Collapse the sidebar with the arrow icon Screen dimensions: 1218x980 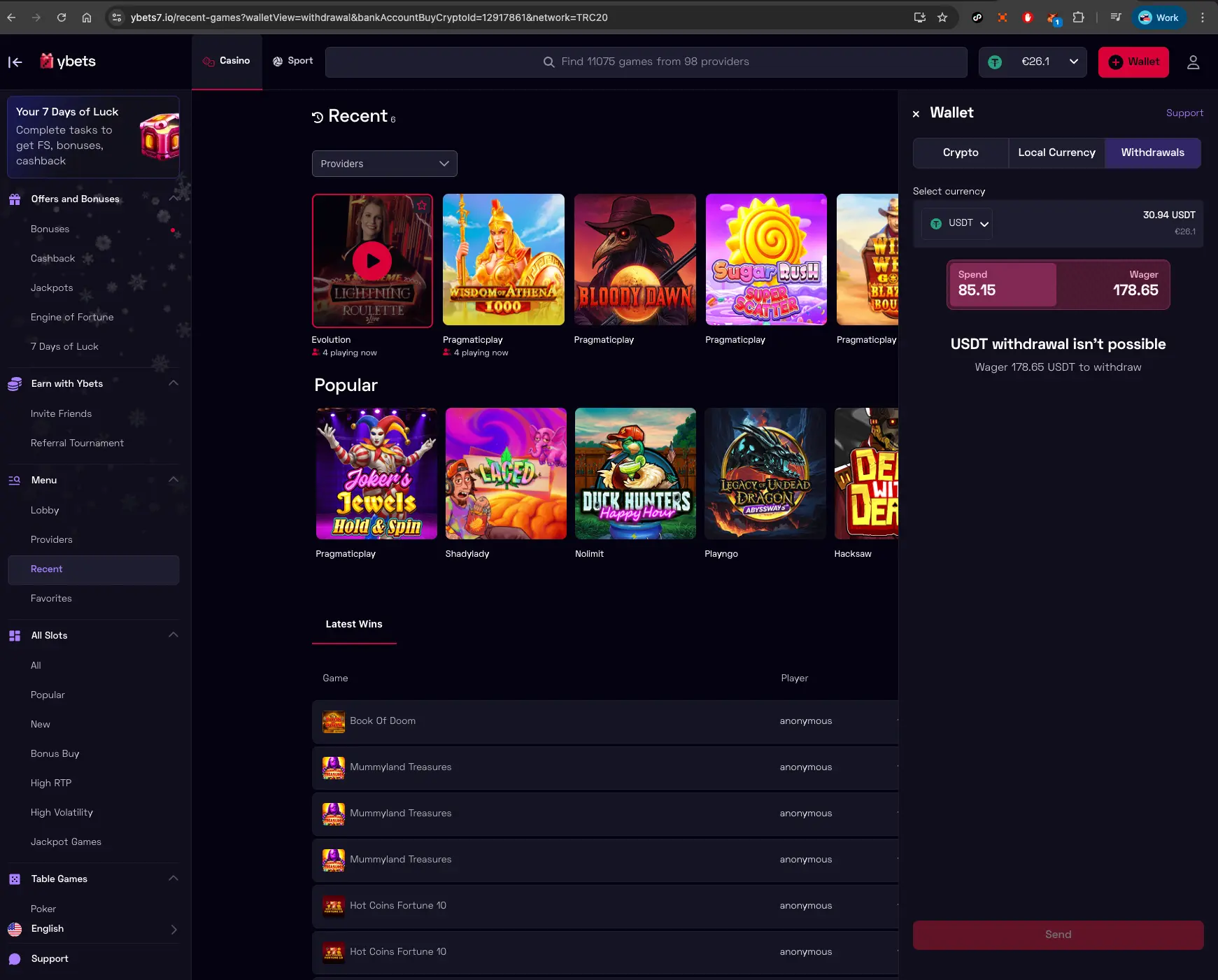click(15, 62)
